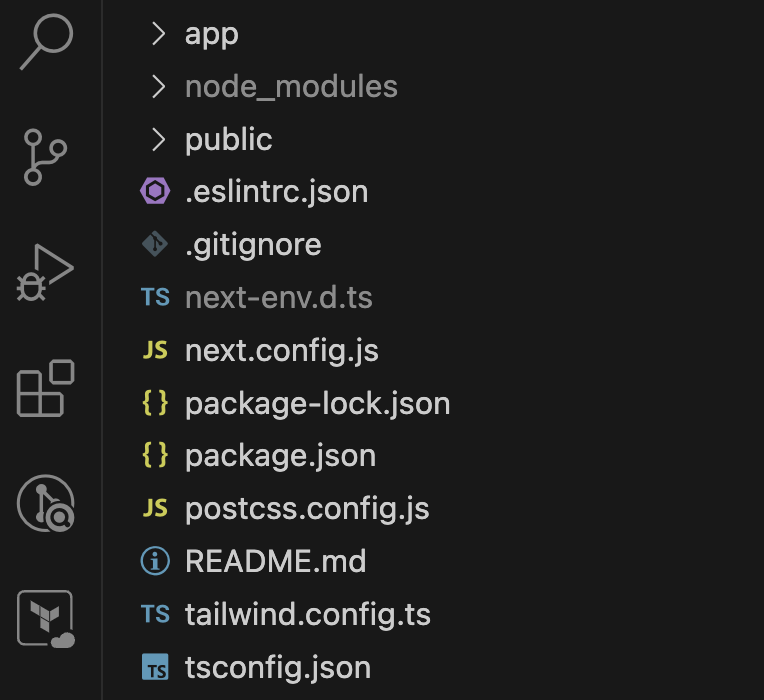This screenshot has width=764, height=700.
Task: Open tailwind.config.ts file
Action: 307,614
